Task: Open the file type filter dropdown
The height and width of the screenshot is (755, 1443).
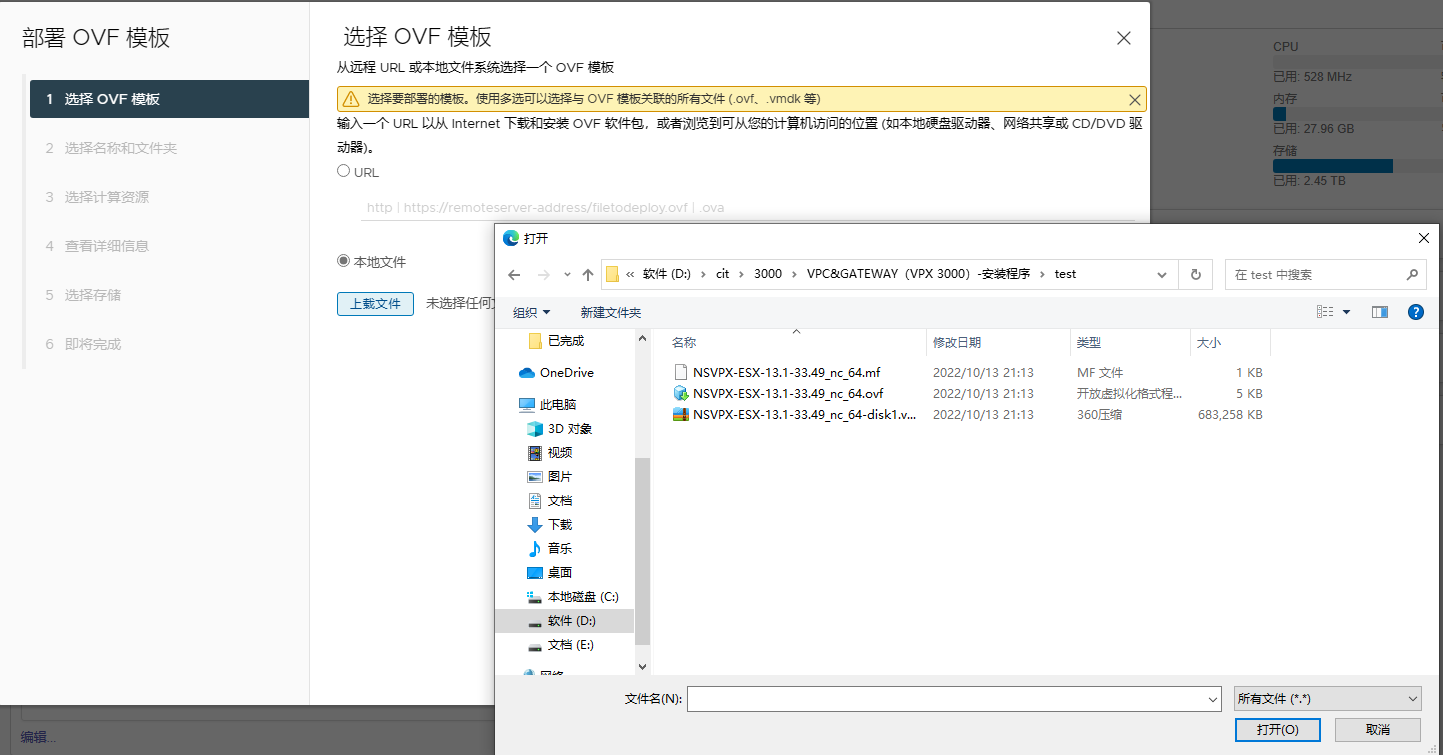Action: click(1327, 699)
